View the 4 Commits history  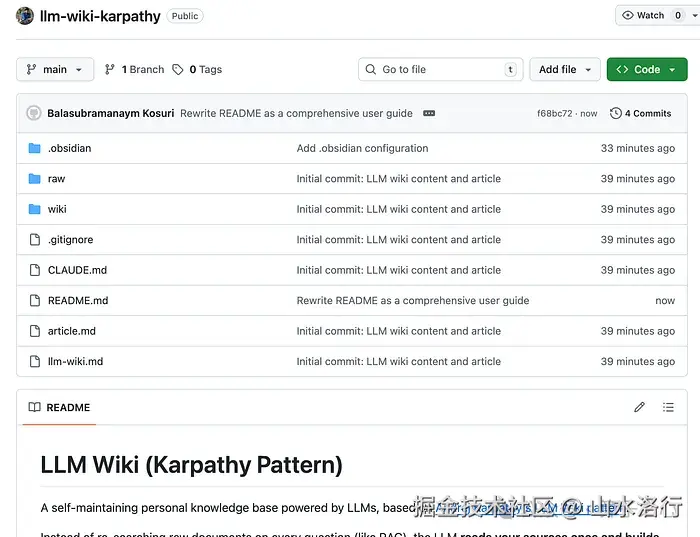coord(641,113)
